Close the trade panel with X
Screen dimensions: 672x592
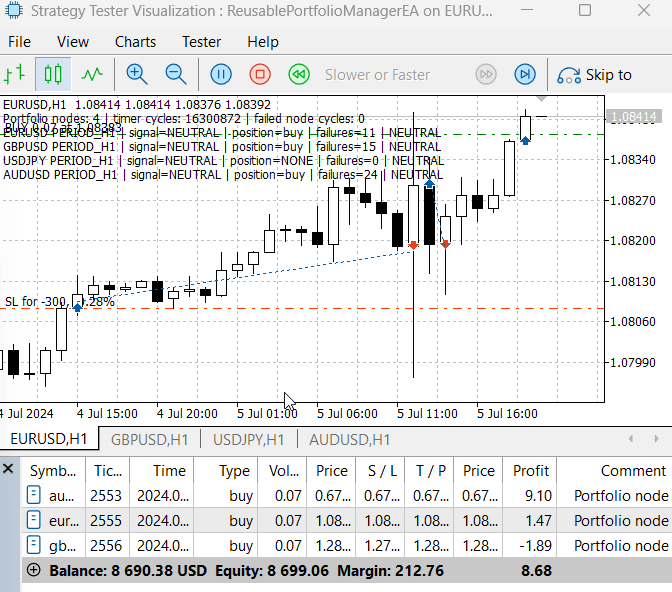tap(8, 469)
